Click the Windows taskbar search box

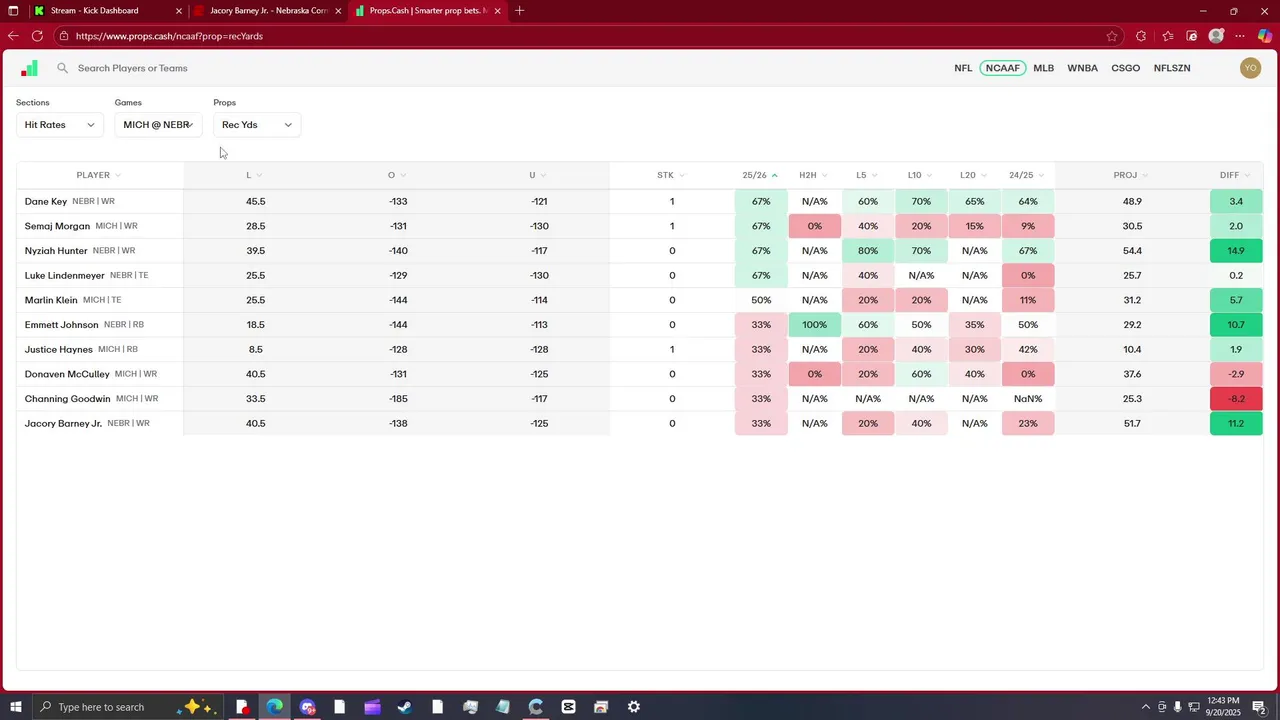tap(126, 707)
